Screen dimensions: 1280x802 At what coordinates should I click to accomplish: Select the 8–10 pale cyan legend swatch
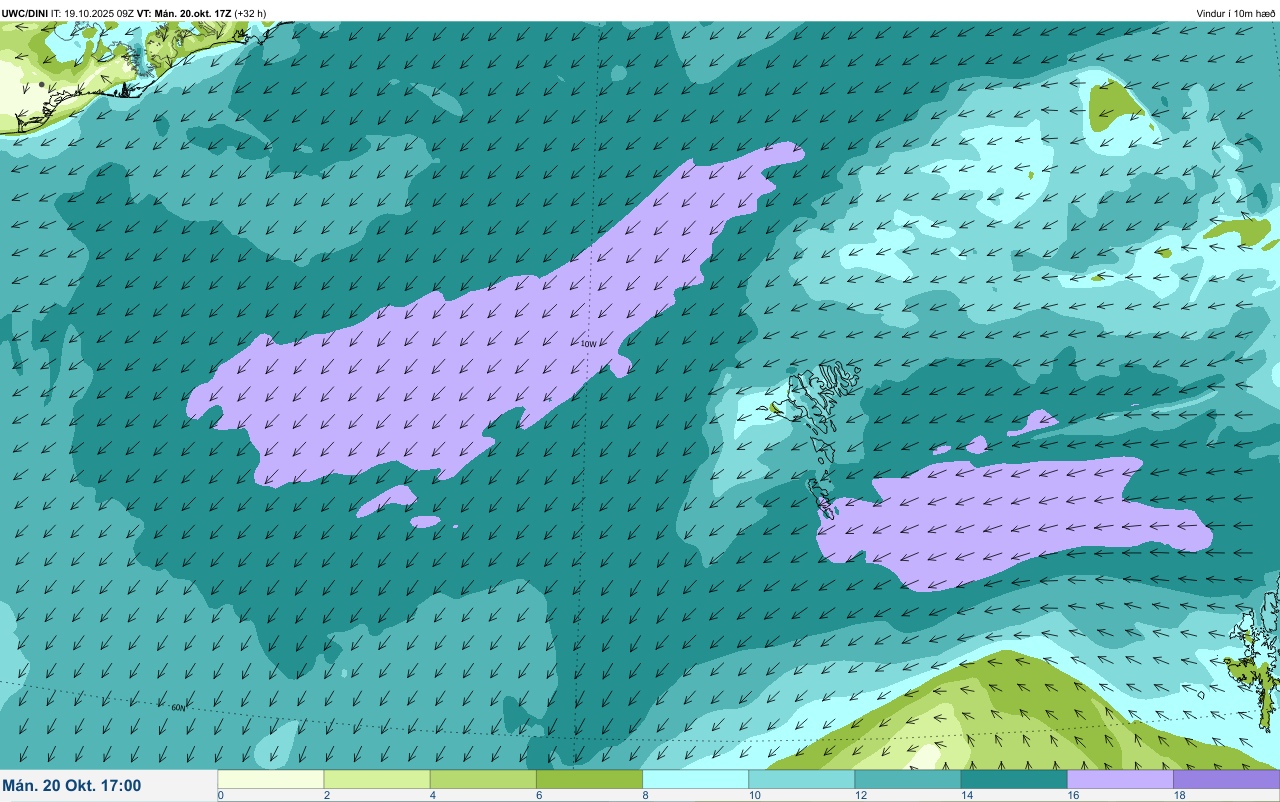tap(695, 779)
